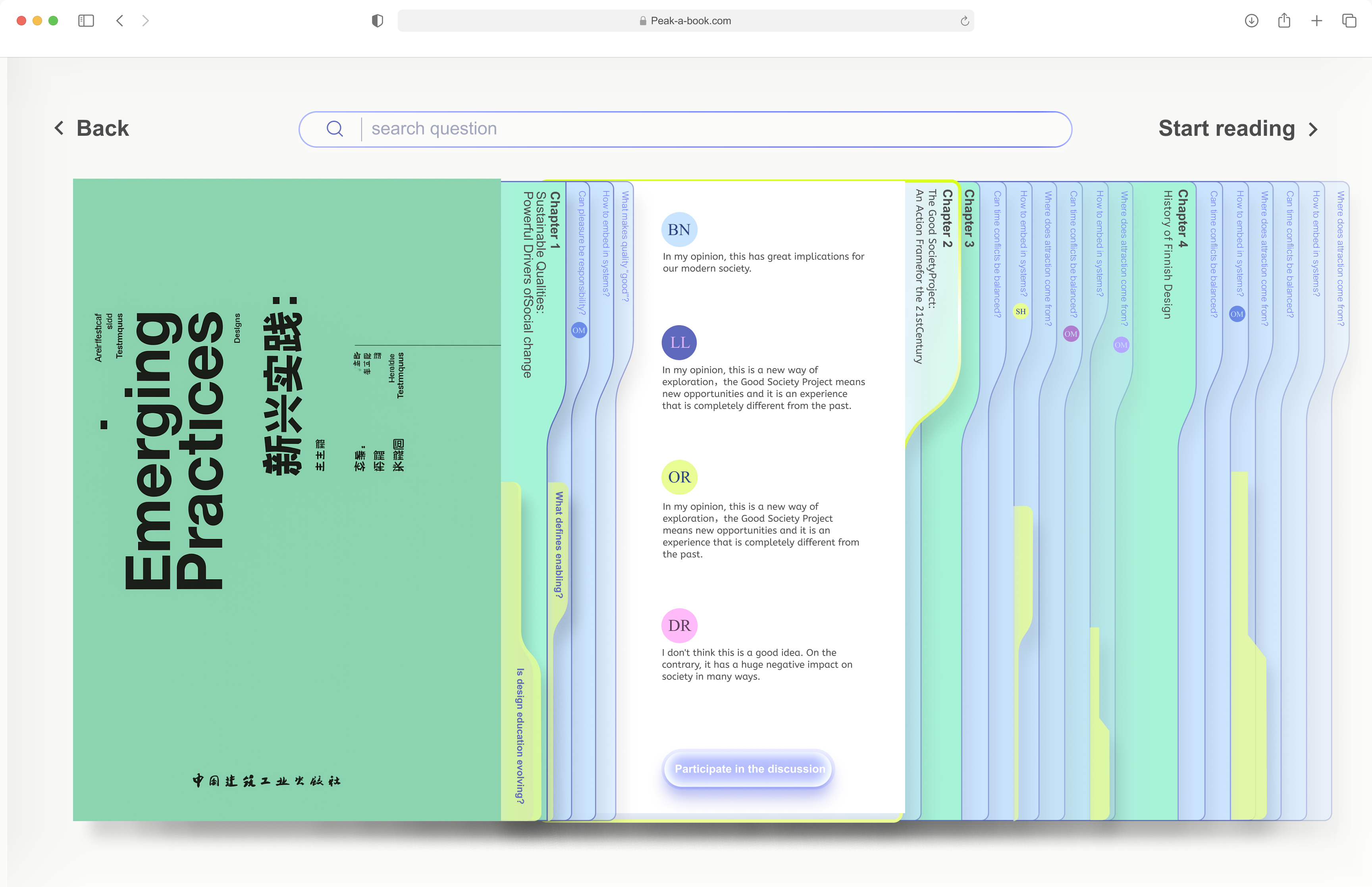Screen dimensions: 1372x887
Task: Go forward with browser forward arrow
Action: pyautogui.click(x=146, y=21)
